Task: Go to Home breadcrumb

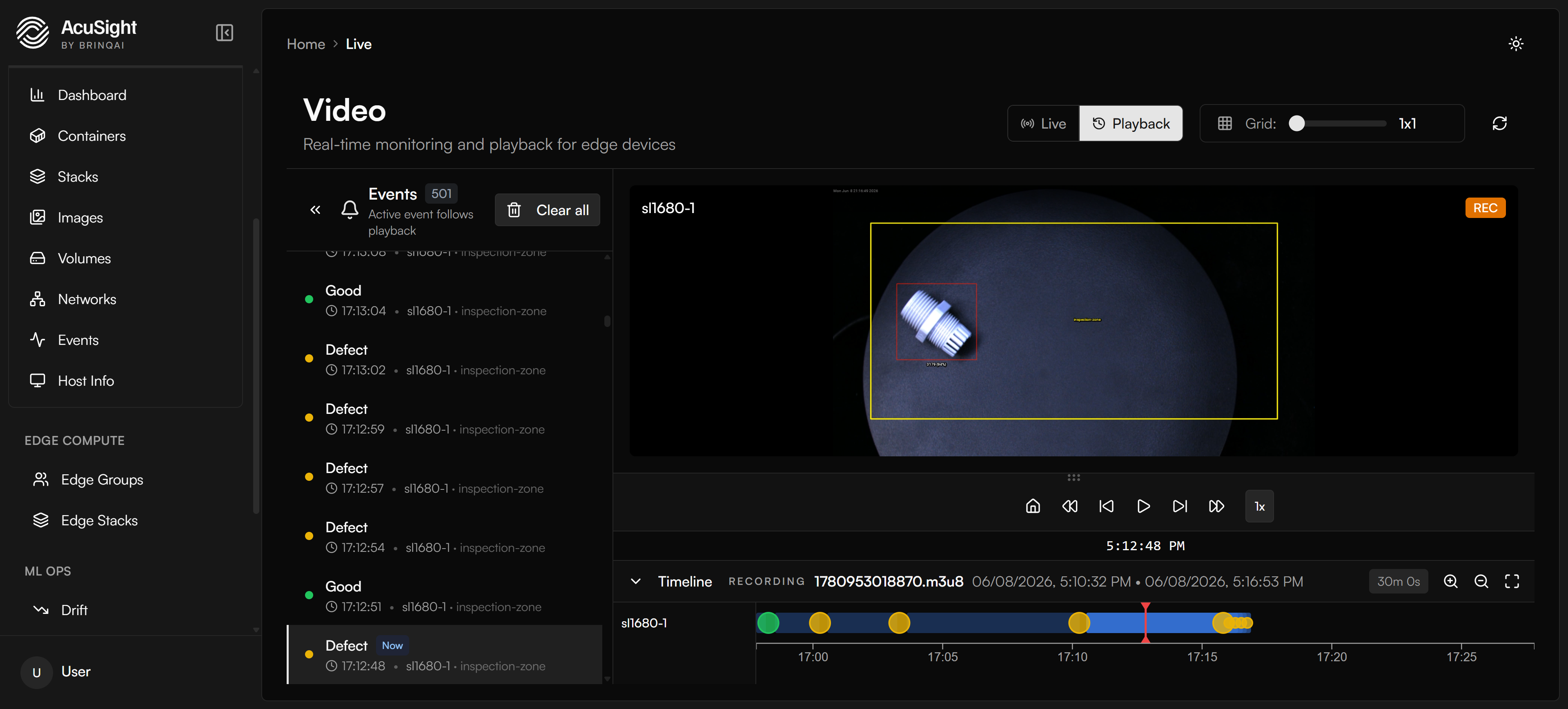Action: coord(305,44)
